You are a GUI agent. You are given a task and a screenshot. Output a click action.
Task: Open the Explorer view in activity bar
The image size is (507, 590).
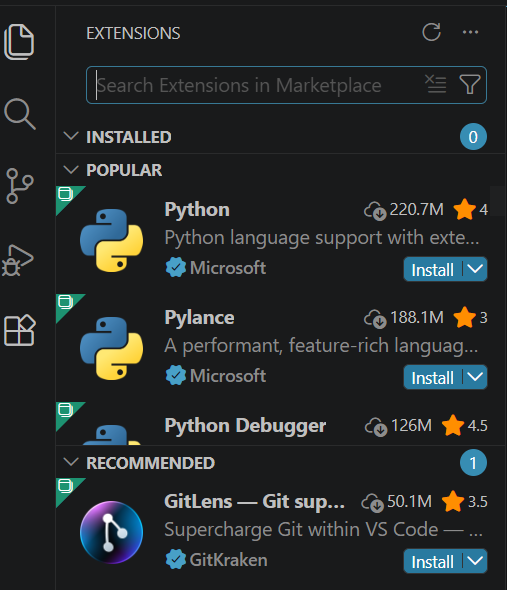coord(19,42)
